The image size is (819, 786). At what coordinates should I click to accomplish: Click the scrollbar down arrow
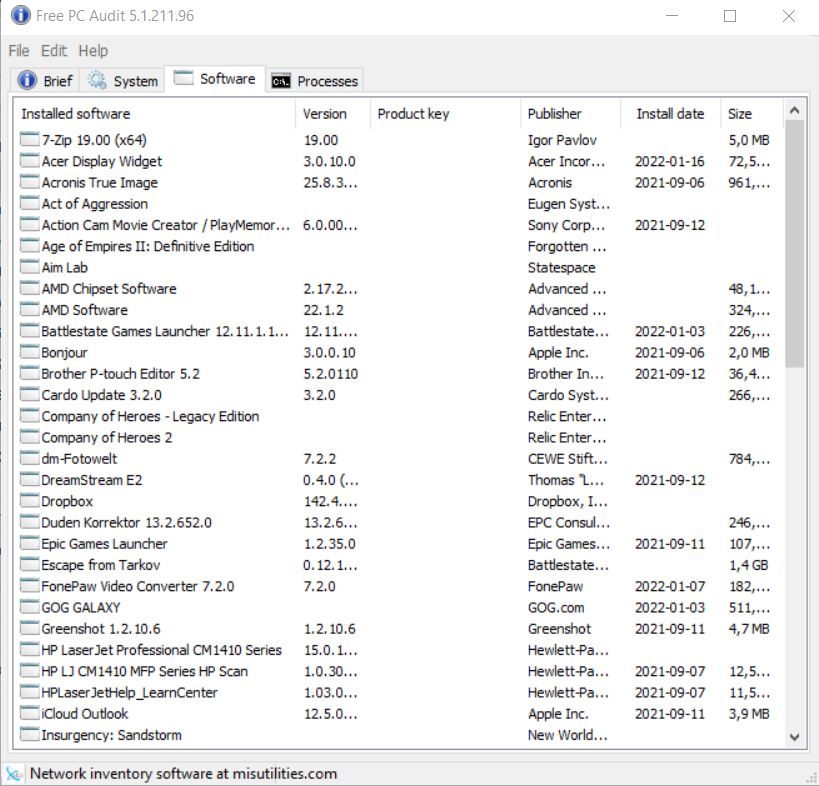click(x=794, y=737)
